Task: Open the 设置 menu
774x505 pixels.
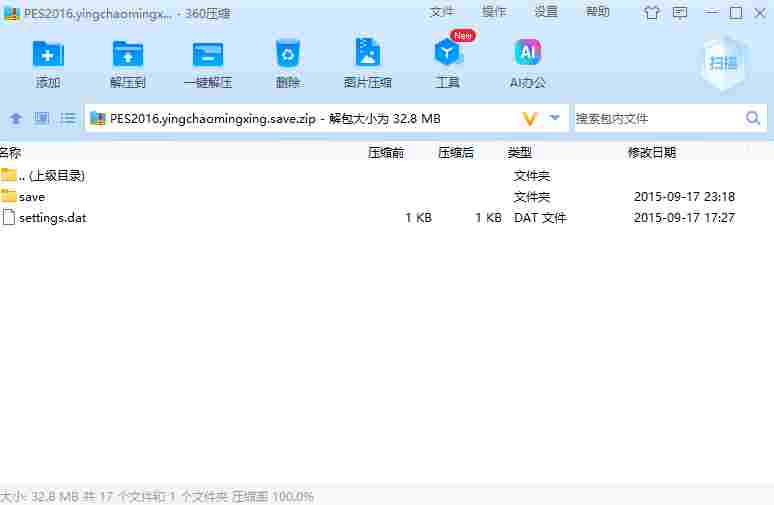Action: (546, 12)
